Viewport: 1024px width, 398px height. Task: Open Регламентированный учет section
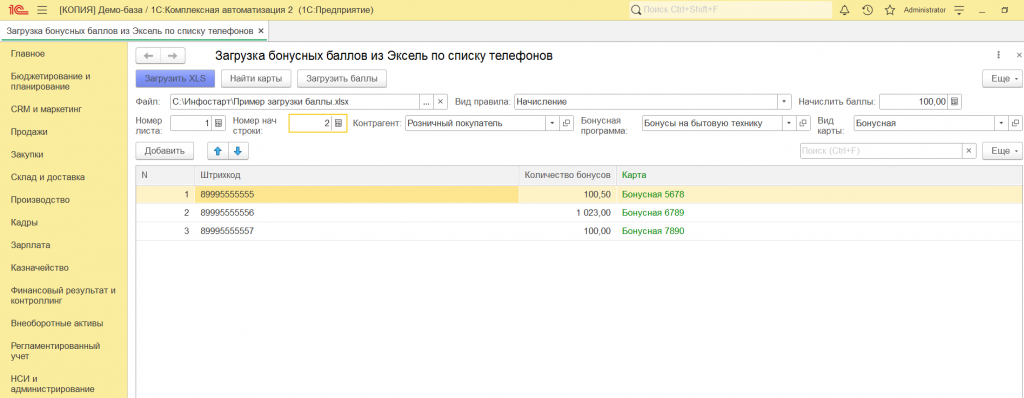tap(55, 351)
